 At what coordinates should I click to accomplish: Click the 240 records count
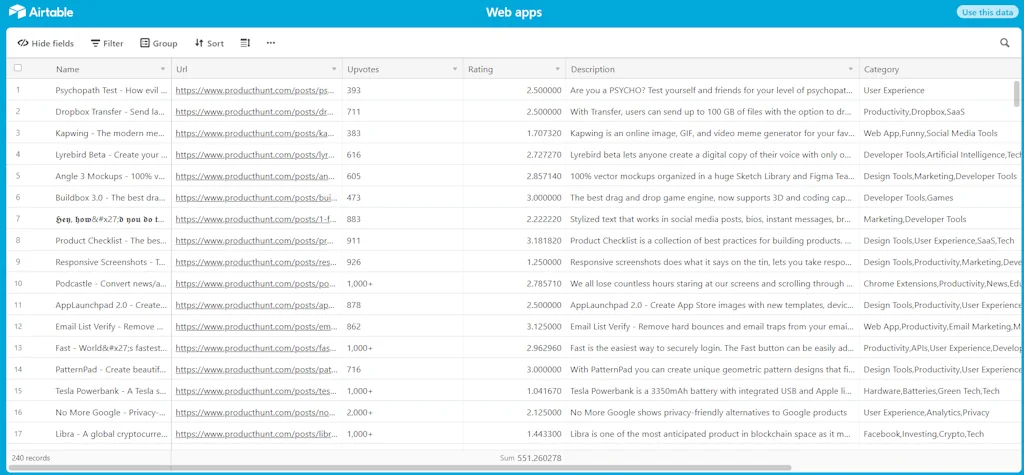click(x=31, y=458)
